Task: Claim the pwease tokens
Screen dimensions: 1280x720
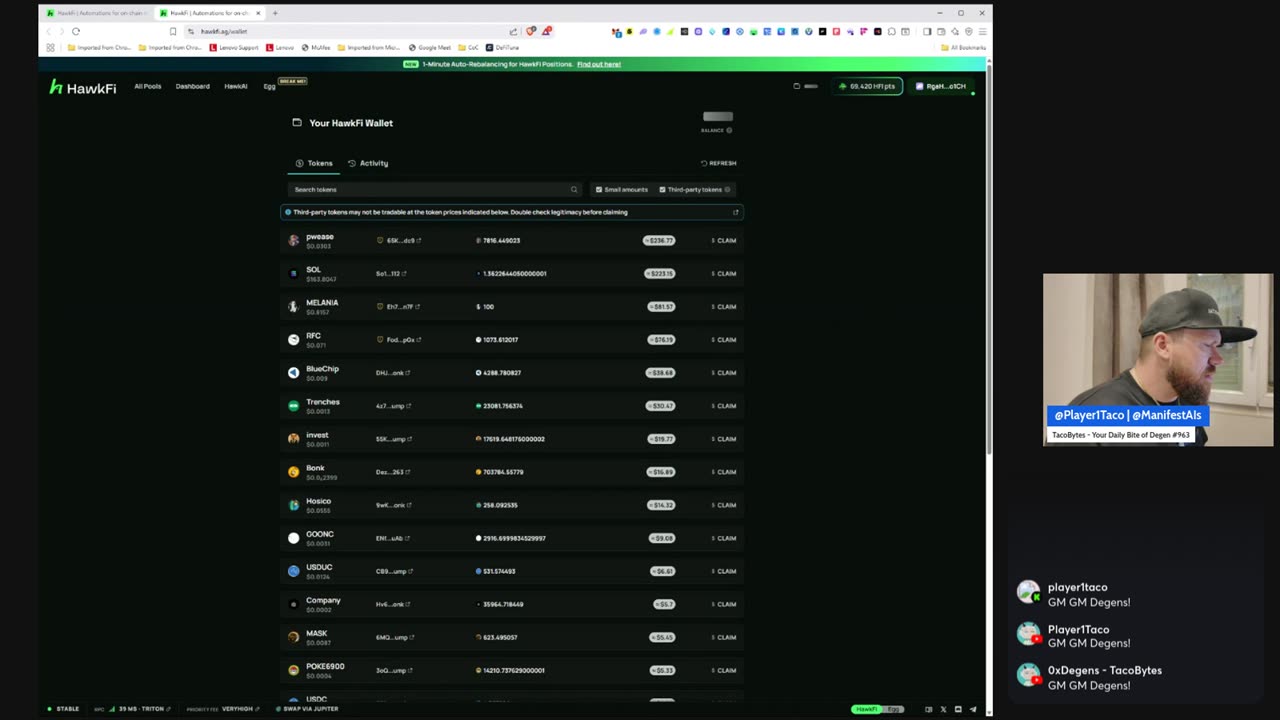Action: [x=724, y=240]
